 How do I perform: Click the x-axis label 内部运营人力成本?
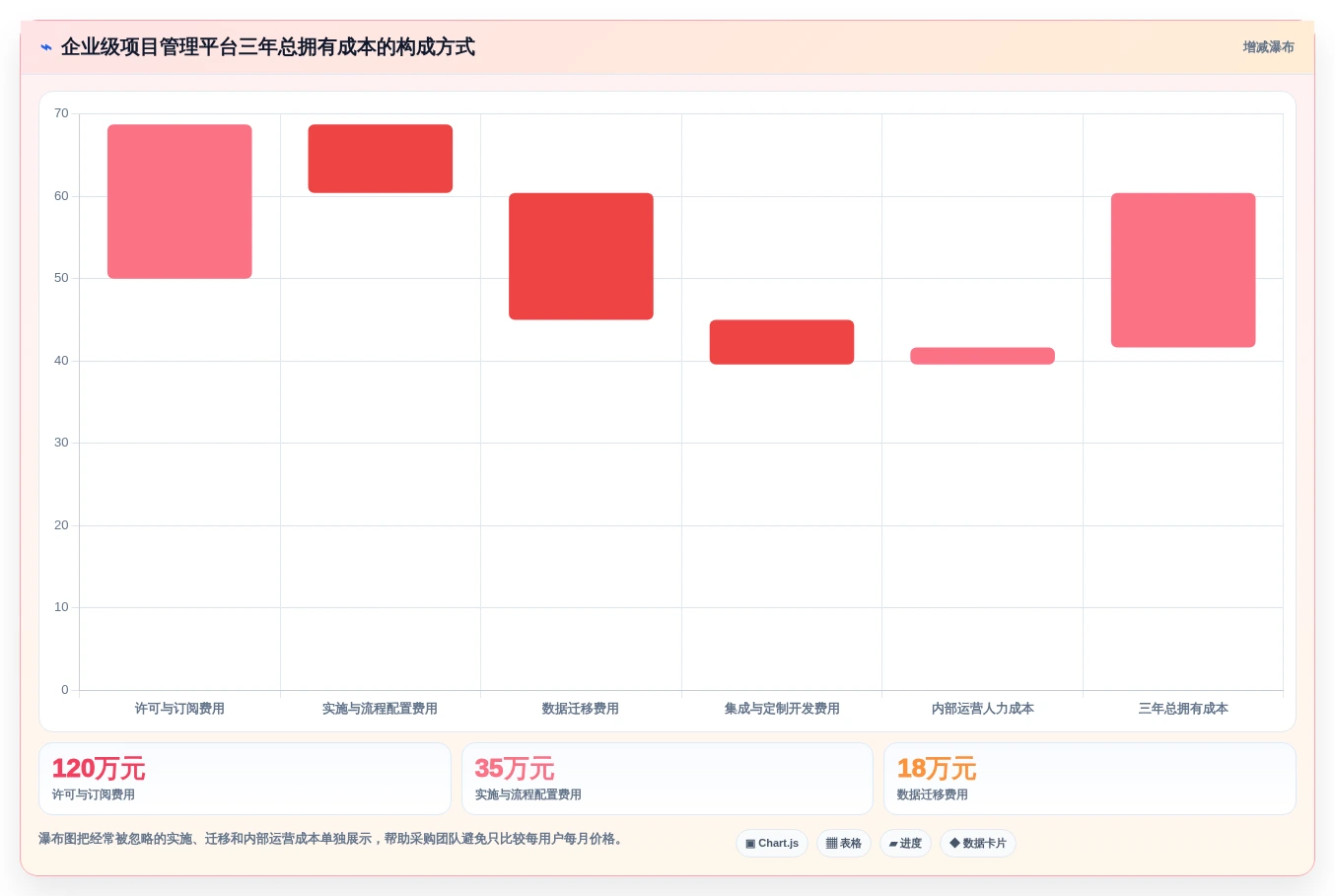click(983, 709)
